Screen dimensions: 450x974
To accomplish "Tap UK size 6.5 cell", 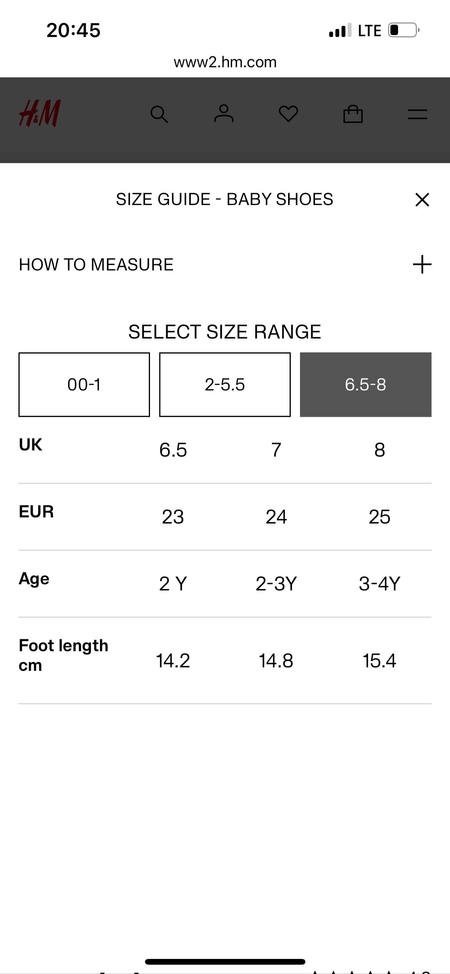I will [x=173, y=450].
